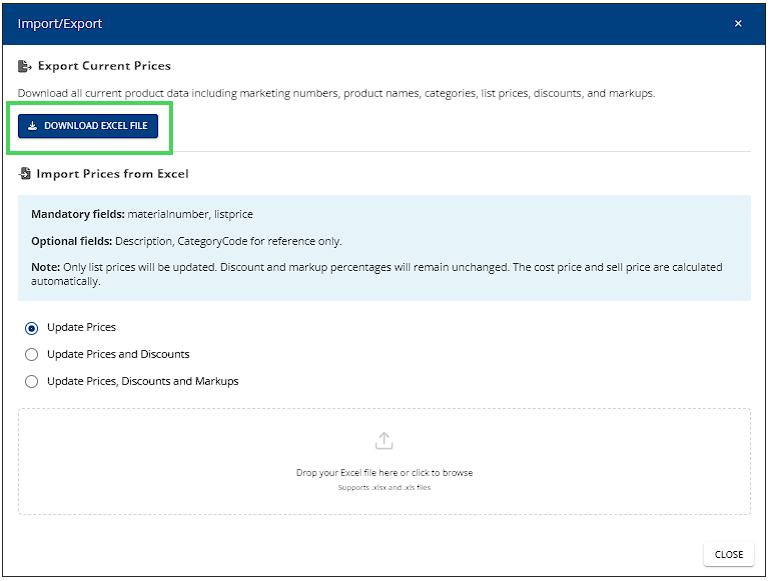Click the 'Update Prices' option label

coord(82,327)
